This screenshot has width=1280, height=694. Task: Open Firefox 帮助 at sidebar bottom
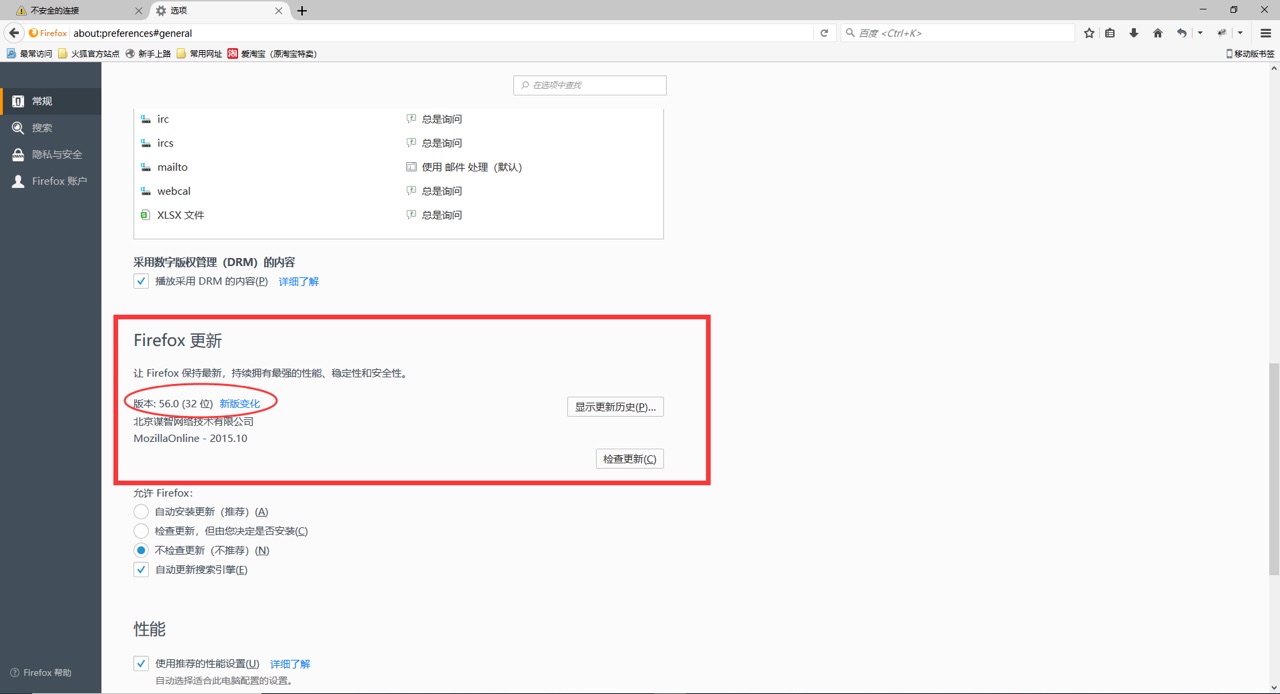[40, 673]
